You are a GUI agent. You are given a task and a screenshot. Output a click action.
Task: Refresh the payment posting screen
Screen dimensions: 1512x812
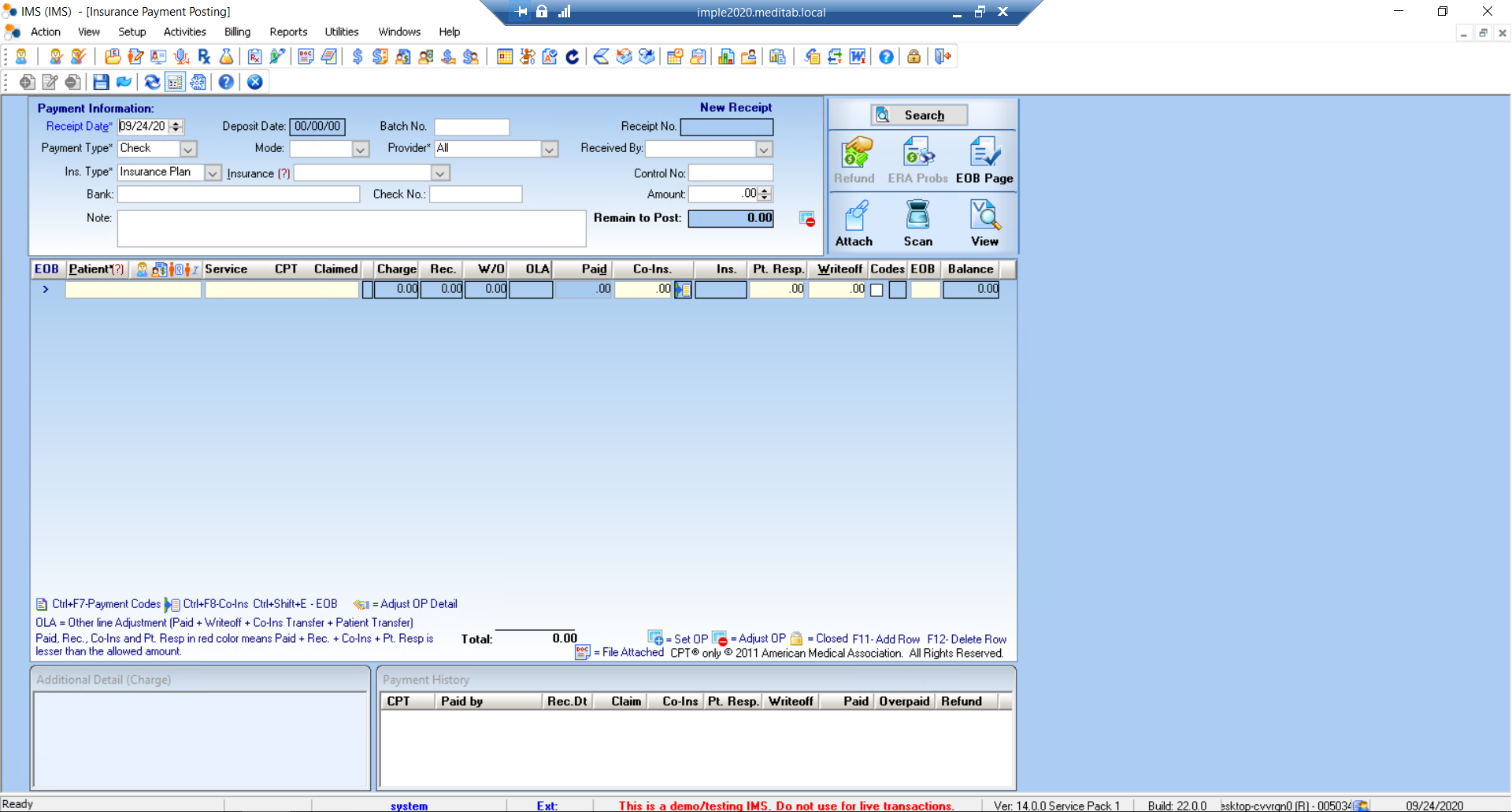pos(152,82)
